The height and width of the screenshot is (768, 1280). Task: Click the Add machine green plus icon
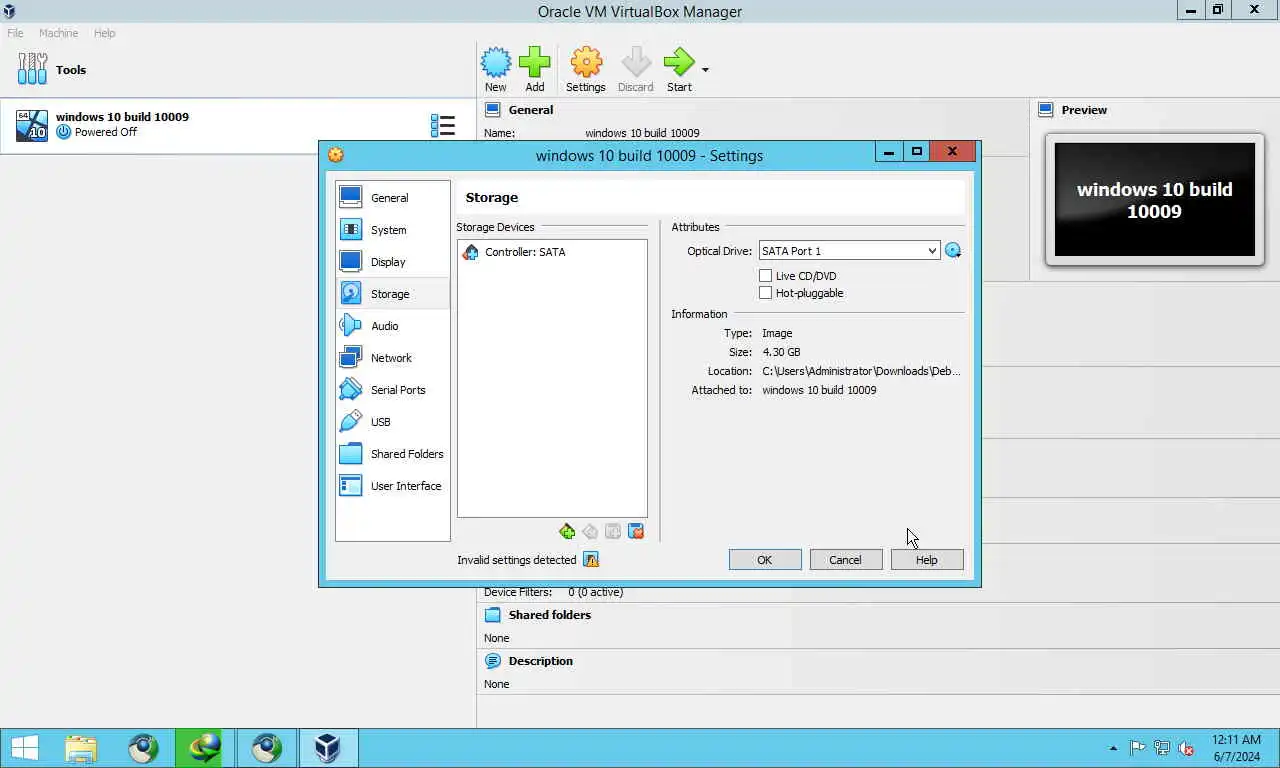[x=534, y=63]
